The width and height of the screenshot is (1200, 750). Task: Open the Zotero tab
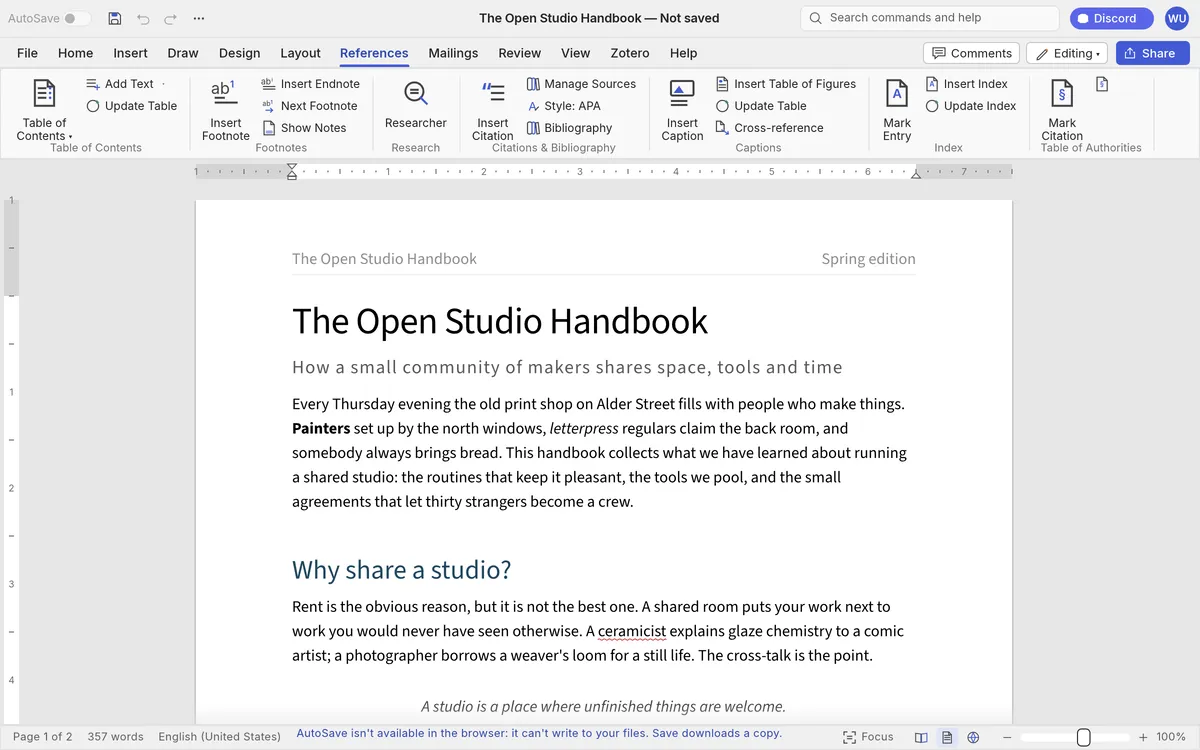click(x=630, y=53)
